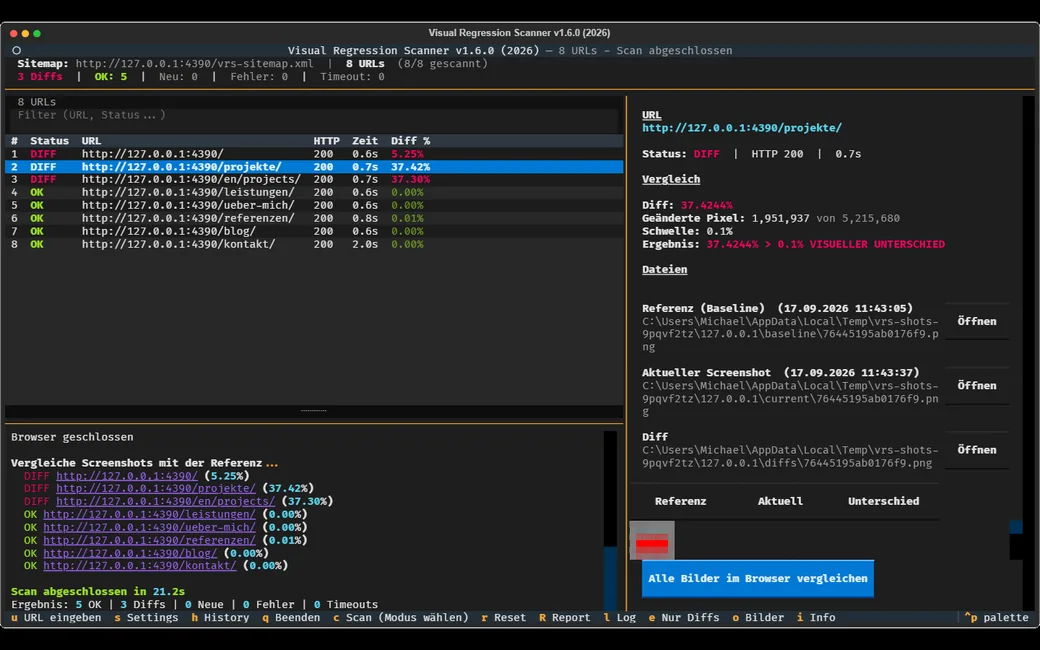
Task: Click the log panel scrollbar
Action: (x=610, y=521)
